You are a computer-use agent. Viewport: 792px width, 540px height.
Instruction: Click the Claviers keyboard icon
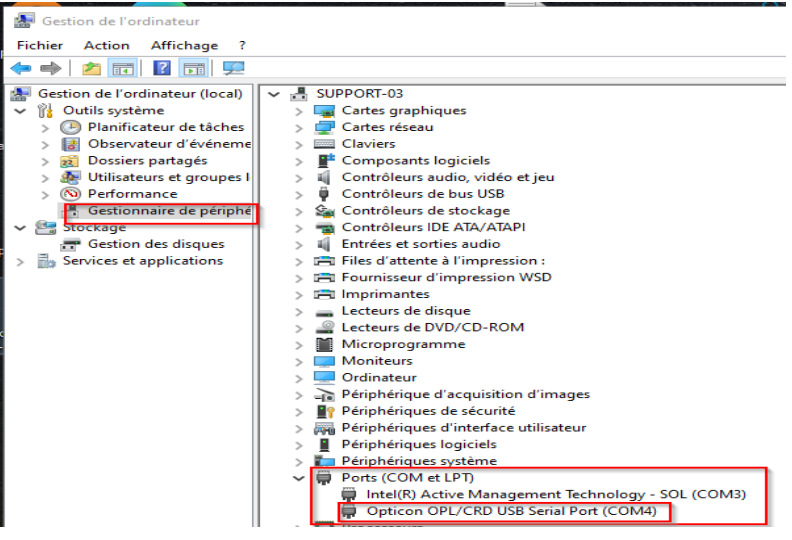coord(324,144)
